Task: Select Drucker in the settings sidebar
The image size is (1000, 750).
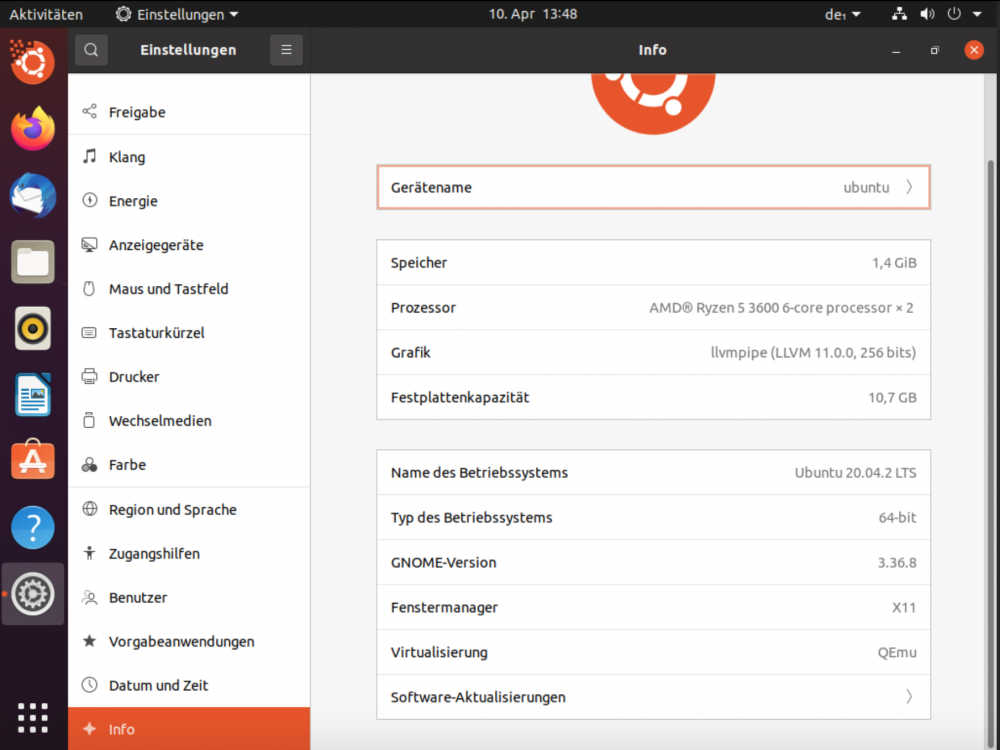Action: coord(189,377)
